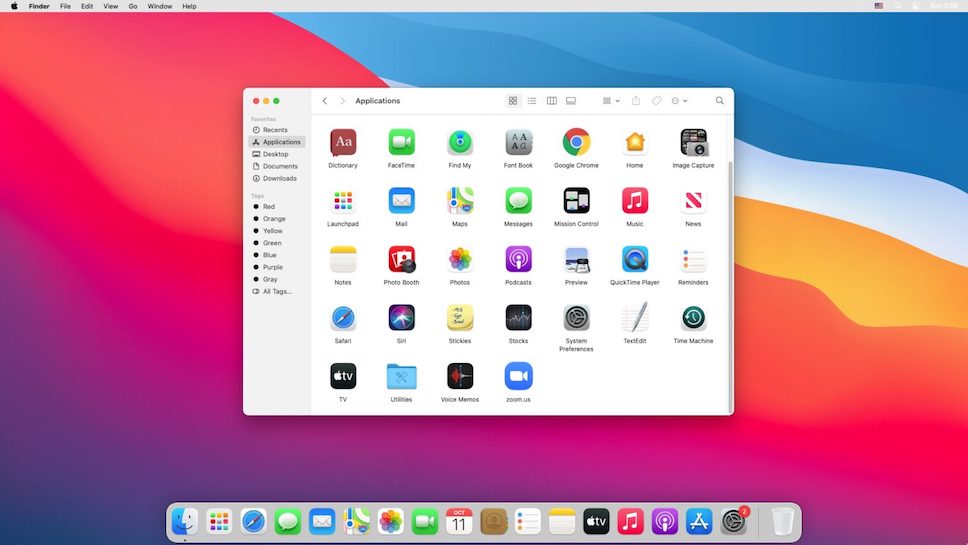Open Downloads in the sidebar

[x=276, y=178]
